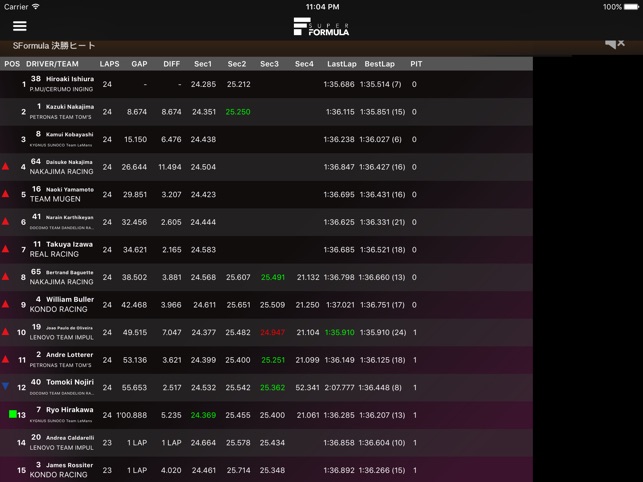Click the Sec4 column header
Screen dimensions: 643x482
[304, 64]
